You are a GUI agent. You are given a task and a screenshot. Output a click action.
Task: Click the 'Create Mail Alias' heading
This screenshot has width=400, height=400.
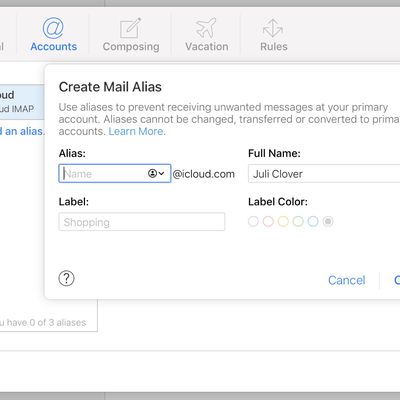[110, 87]
